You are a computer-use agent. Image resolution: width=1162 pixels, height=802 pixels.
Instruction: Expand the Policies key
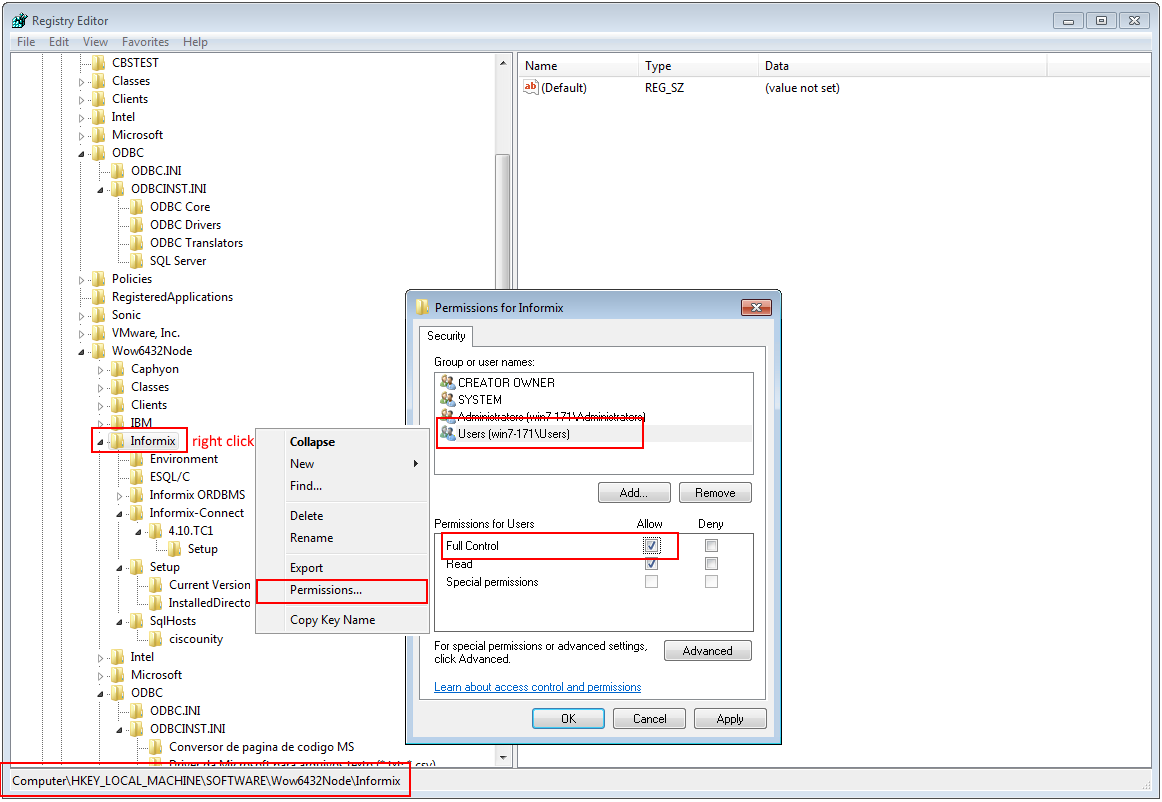coord(82,280)
